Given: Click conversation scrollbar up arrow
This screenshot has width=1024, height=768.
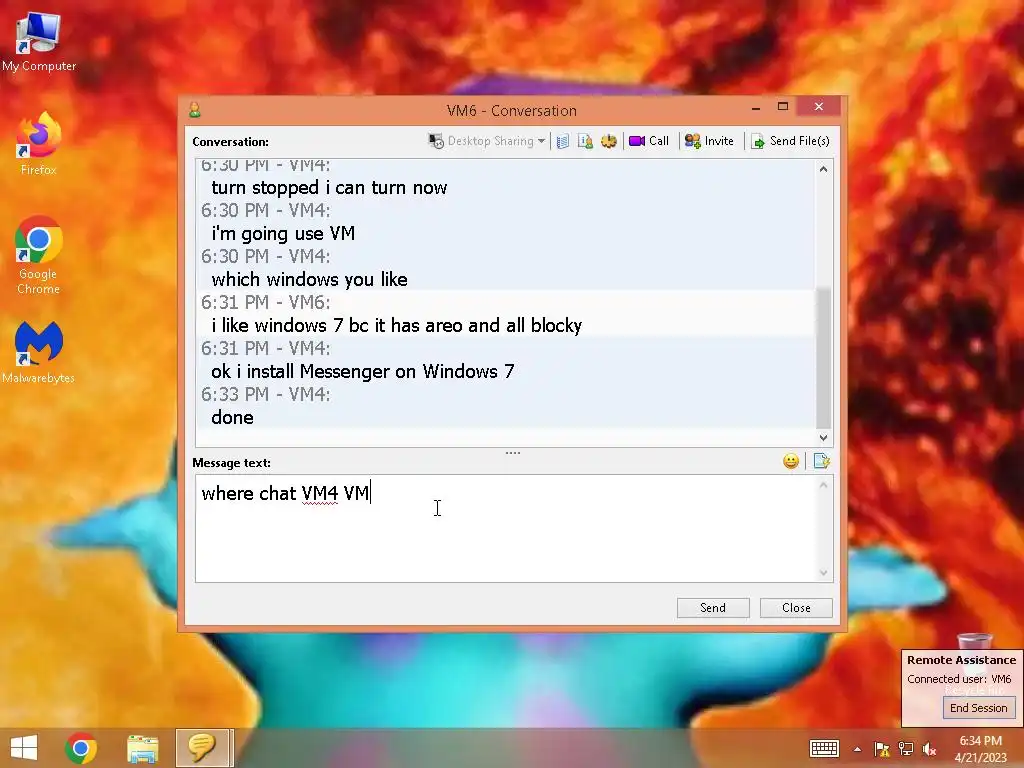Looking at the screenshot, I should [x=824, y=169].
